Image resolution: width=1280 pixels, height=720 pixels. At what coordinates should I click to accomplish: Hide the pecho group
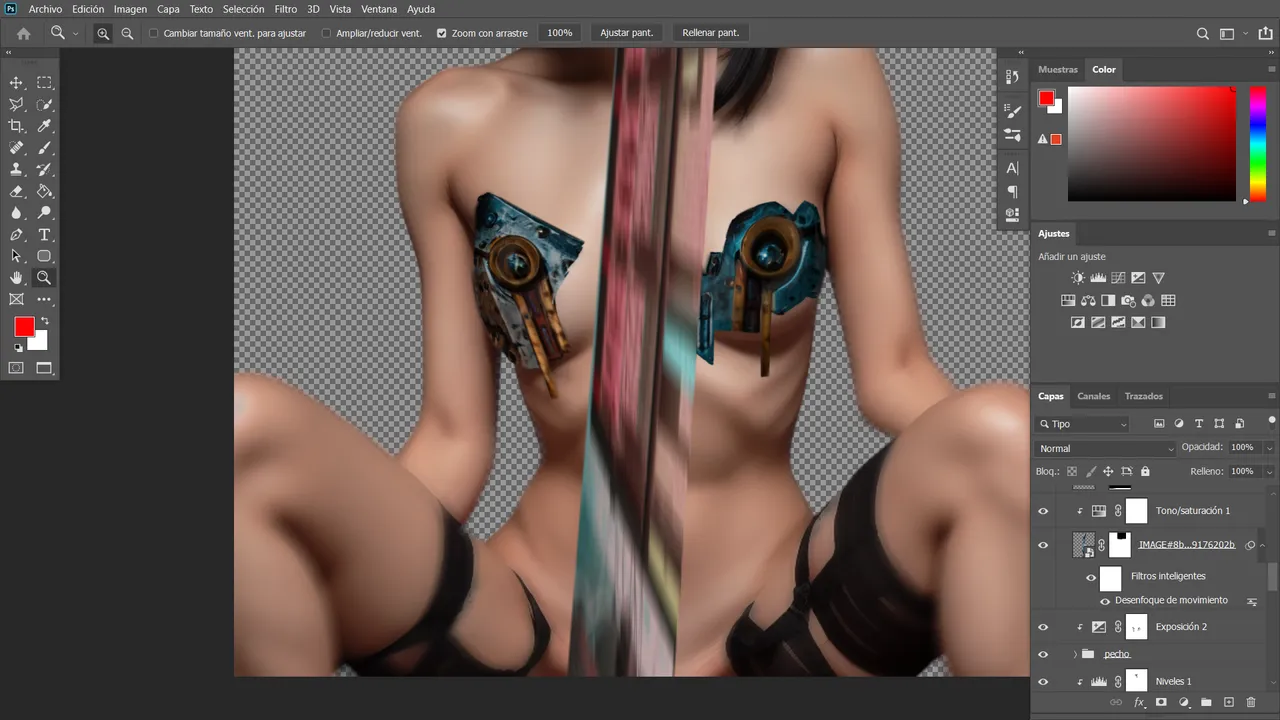[1043, 654]
